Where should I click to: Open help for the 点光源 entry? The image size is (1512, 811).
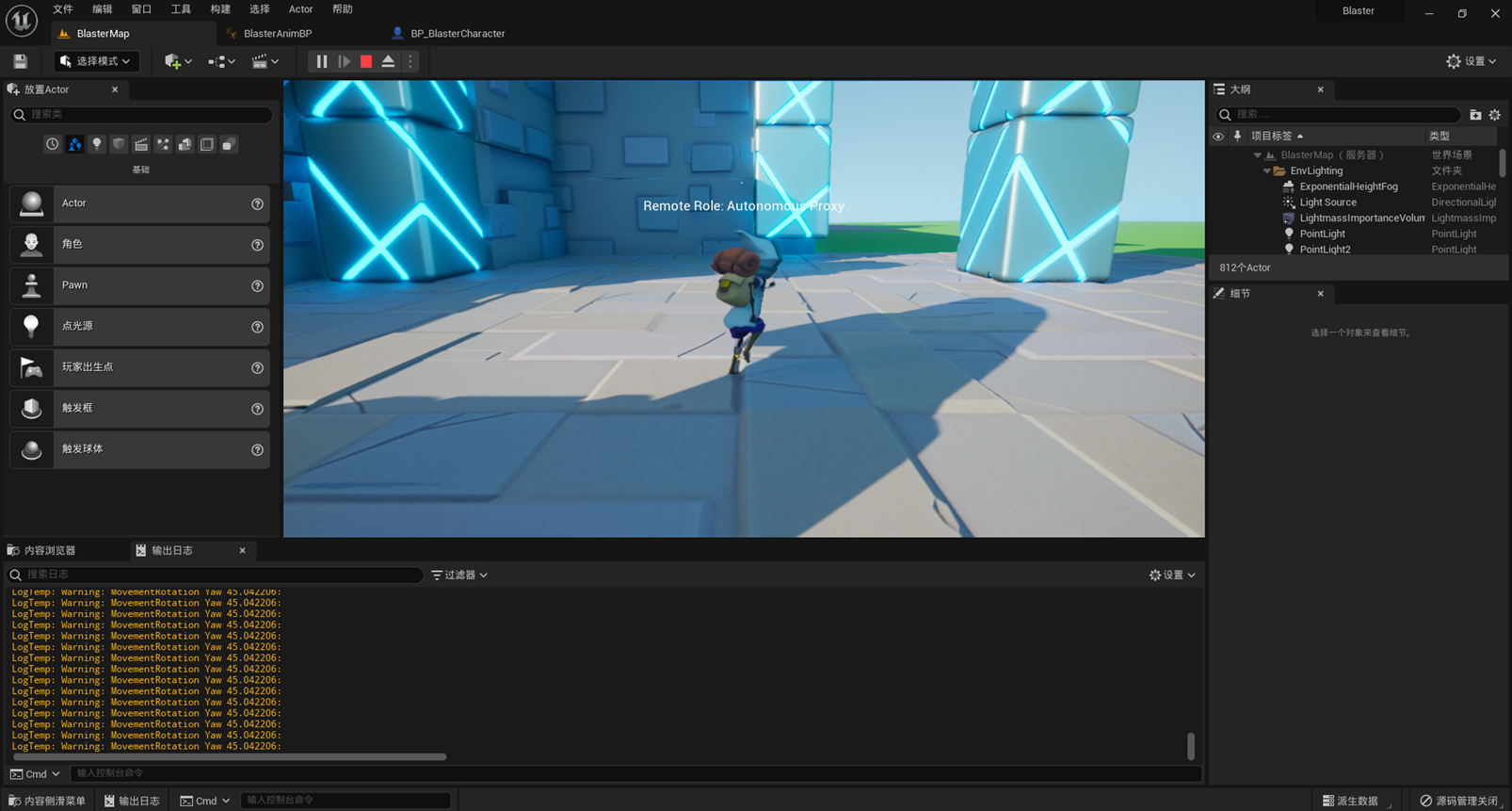(x=257, y=327)
